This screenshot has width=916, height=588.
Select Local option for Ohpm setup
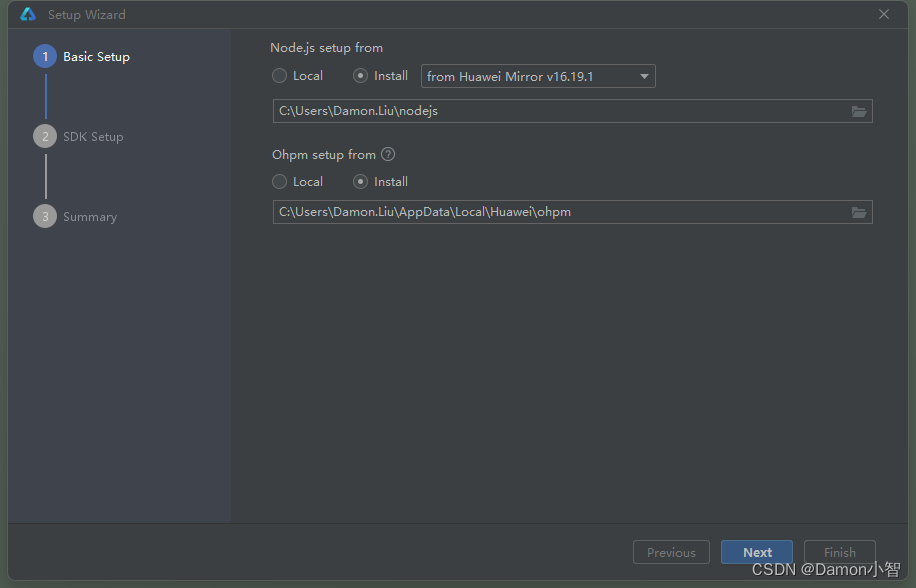pyautogui.click(x=297, y=182)
